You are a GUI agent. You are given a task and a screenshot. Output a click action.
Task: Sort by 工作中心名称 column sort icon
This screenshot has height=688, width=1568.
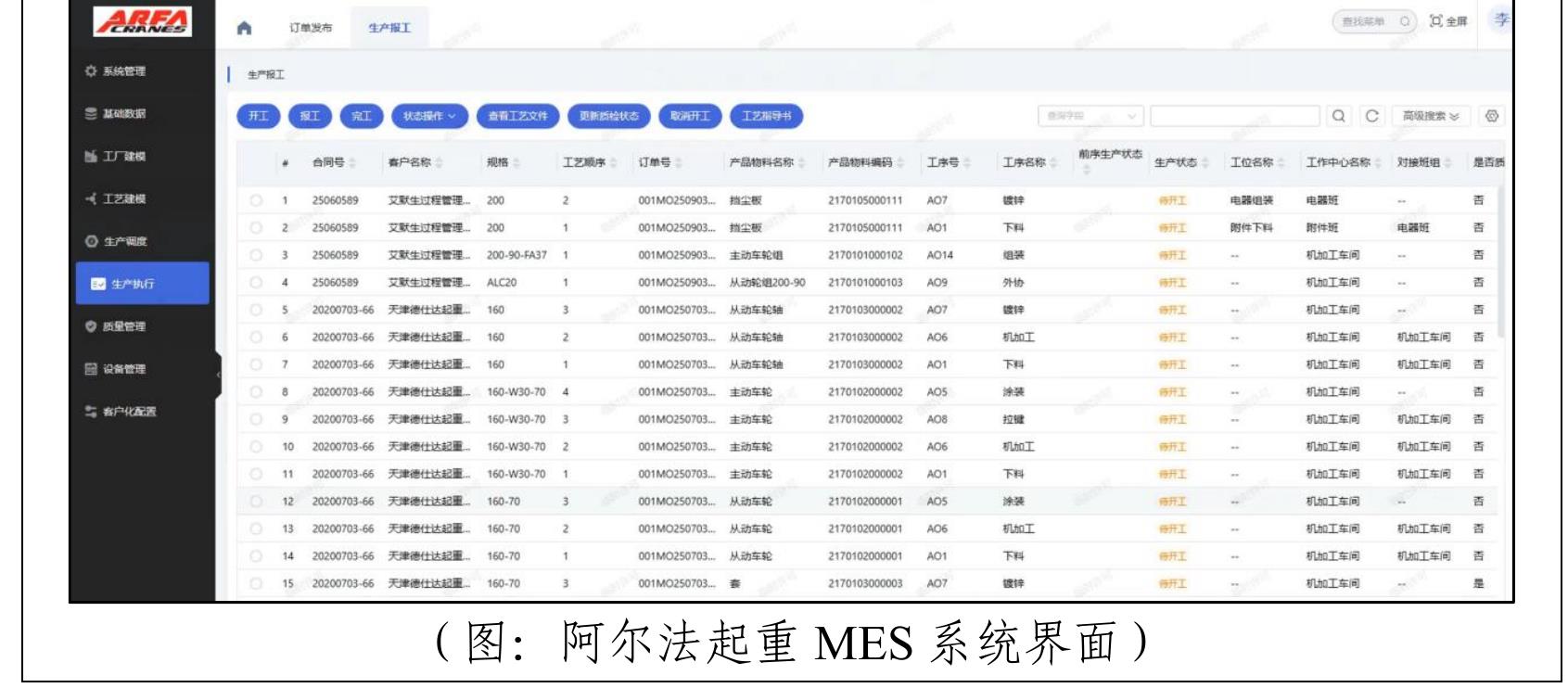pyautogui.click(x=1379, y=163)
